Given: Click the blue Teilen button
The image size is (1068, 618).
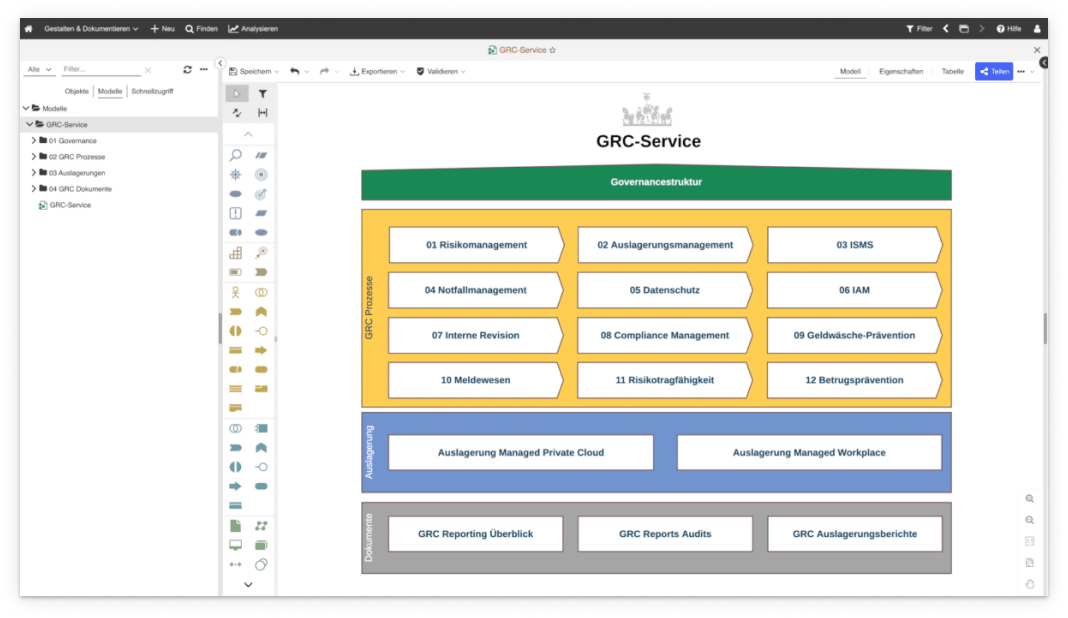Looking at the screenshot, I should click(994, 72).
